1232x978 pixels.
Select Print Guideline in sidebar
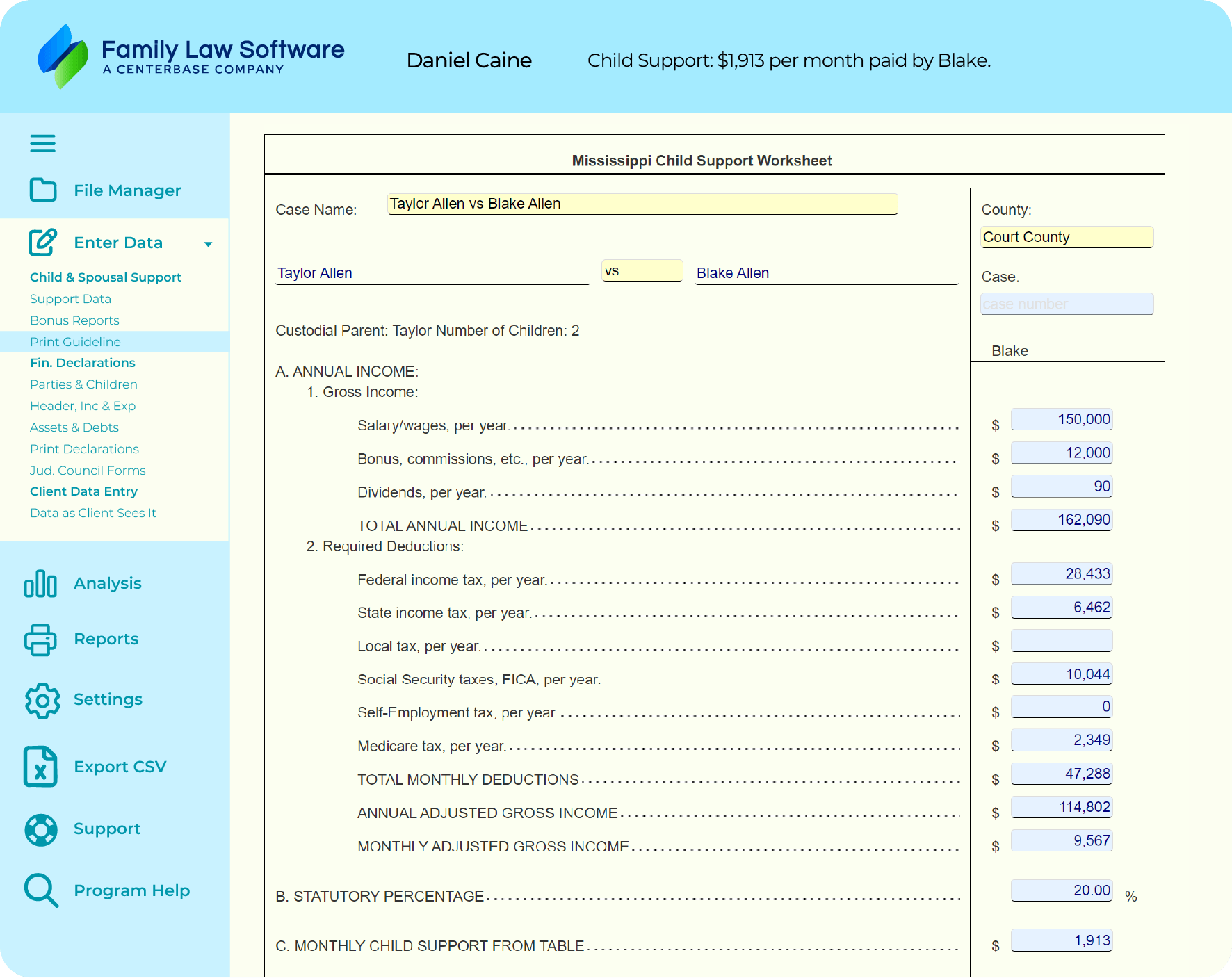click(75, 342)
